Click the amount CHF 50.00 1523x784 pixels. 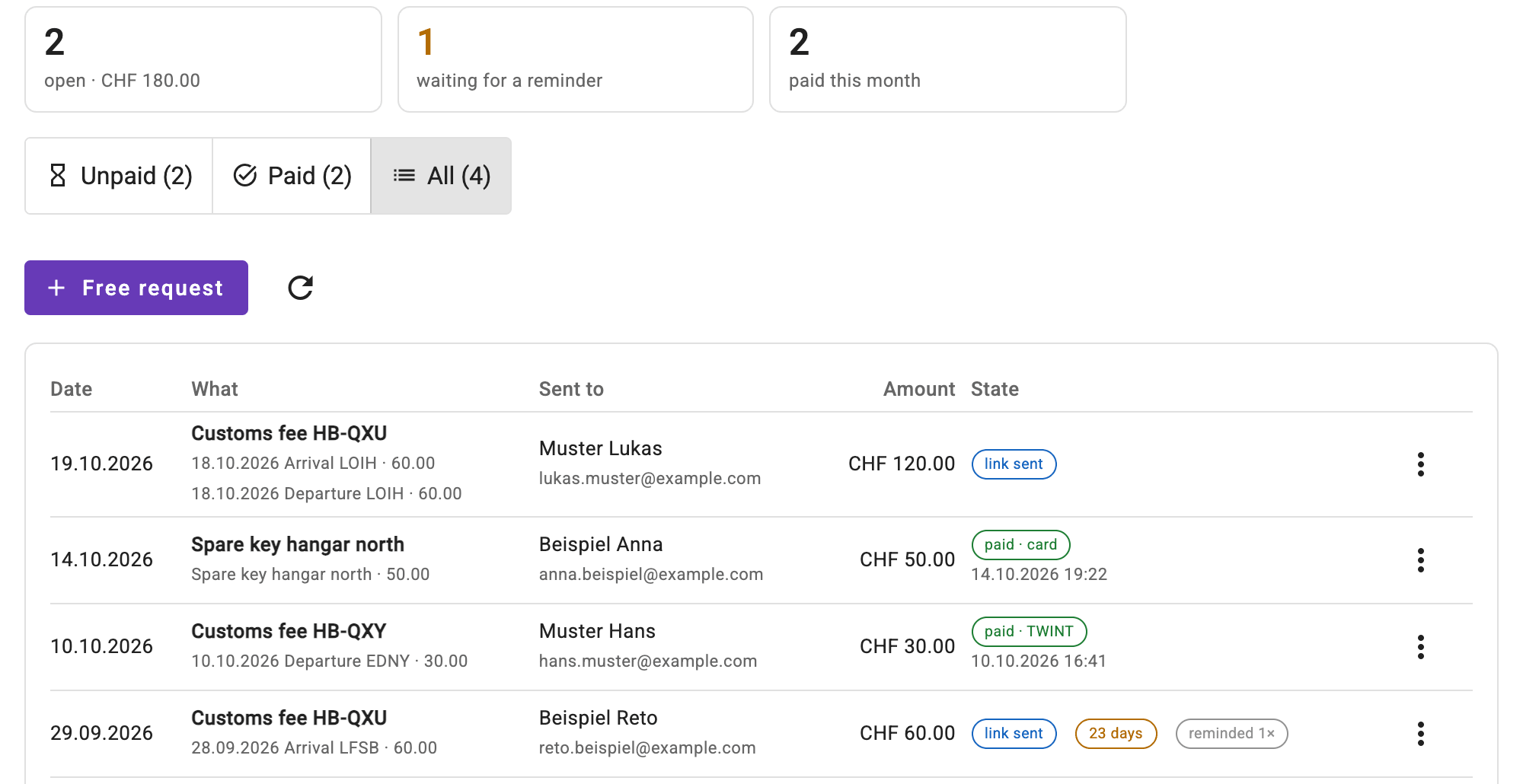coord(908,560)
